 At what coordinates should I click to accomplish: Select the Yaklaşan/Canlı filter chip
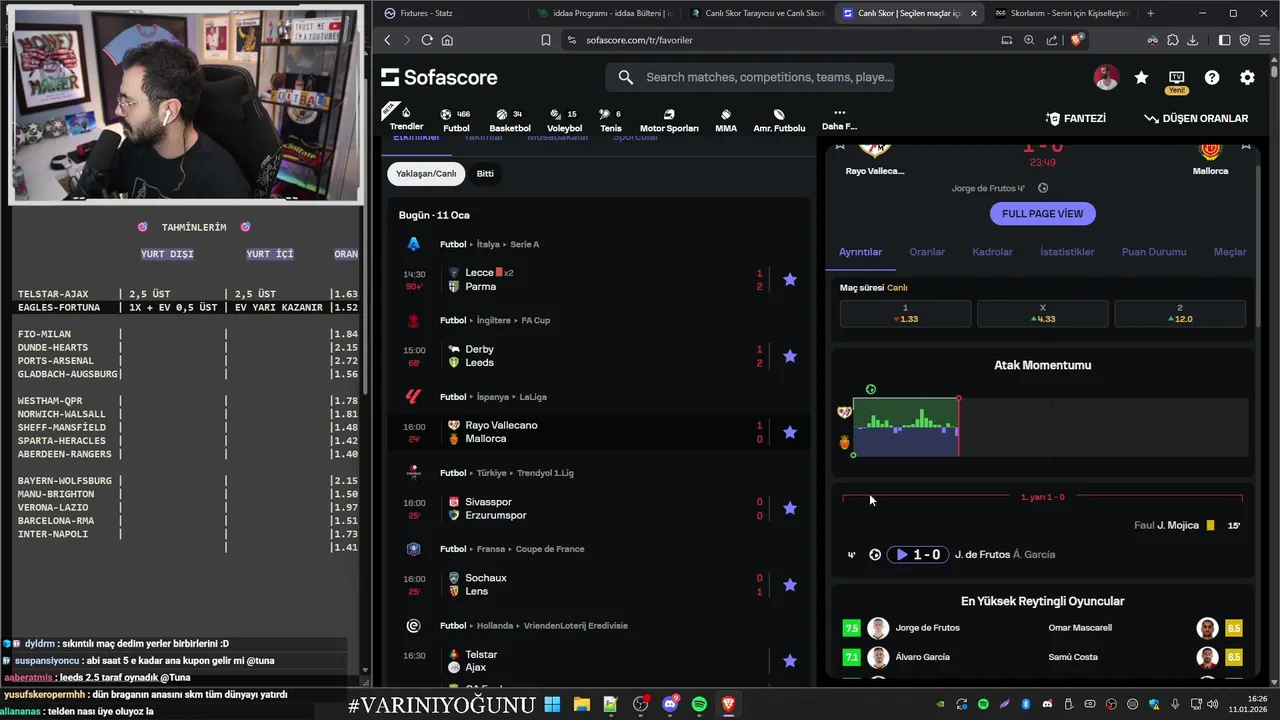(426, 173)
